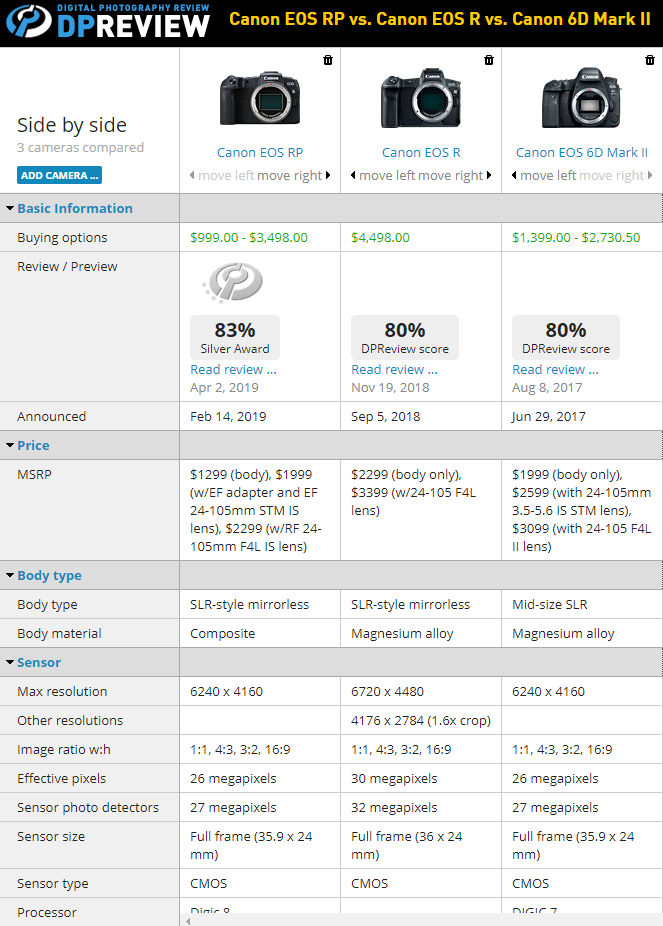This screenshot has height=926, width=663.
Task: Click the DPReview logo in header
Action: pos(104,20)
